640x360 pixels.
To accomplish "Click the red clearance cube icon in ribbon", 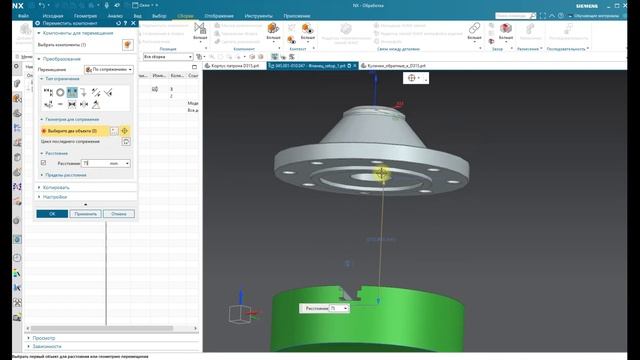I will [x=505, y=28].
